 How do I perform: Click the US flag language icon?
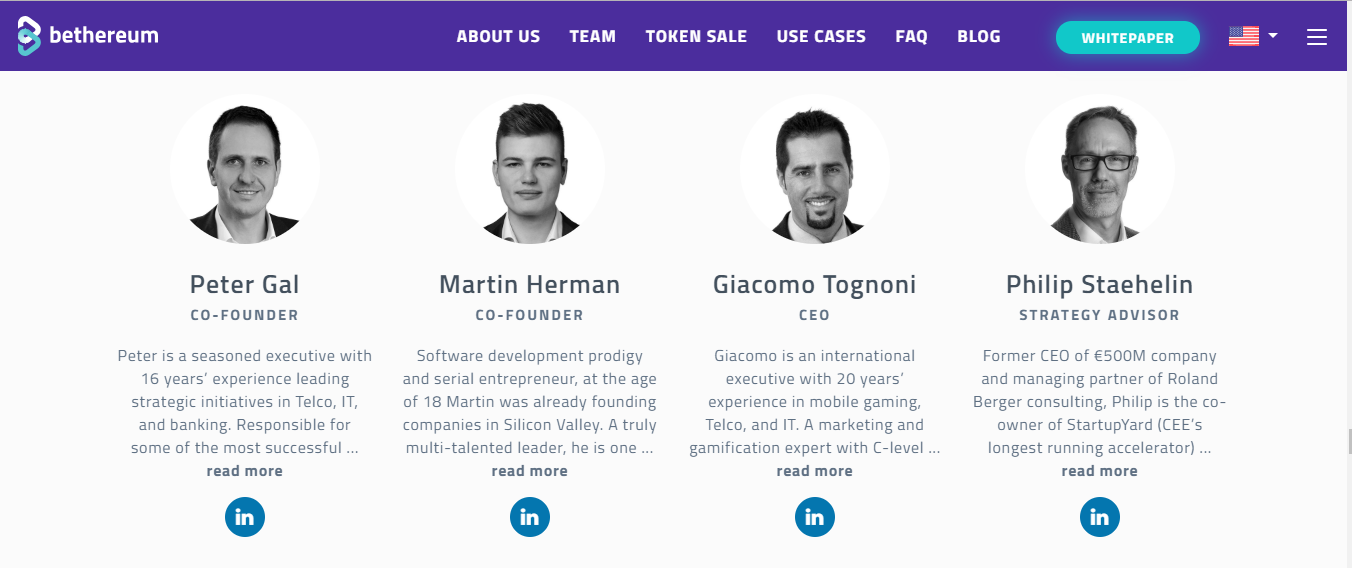click(x=1244, y=36)
